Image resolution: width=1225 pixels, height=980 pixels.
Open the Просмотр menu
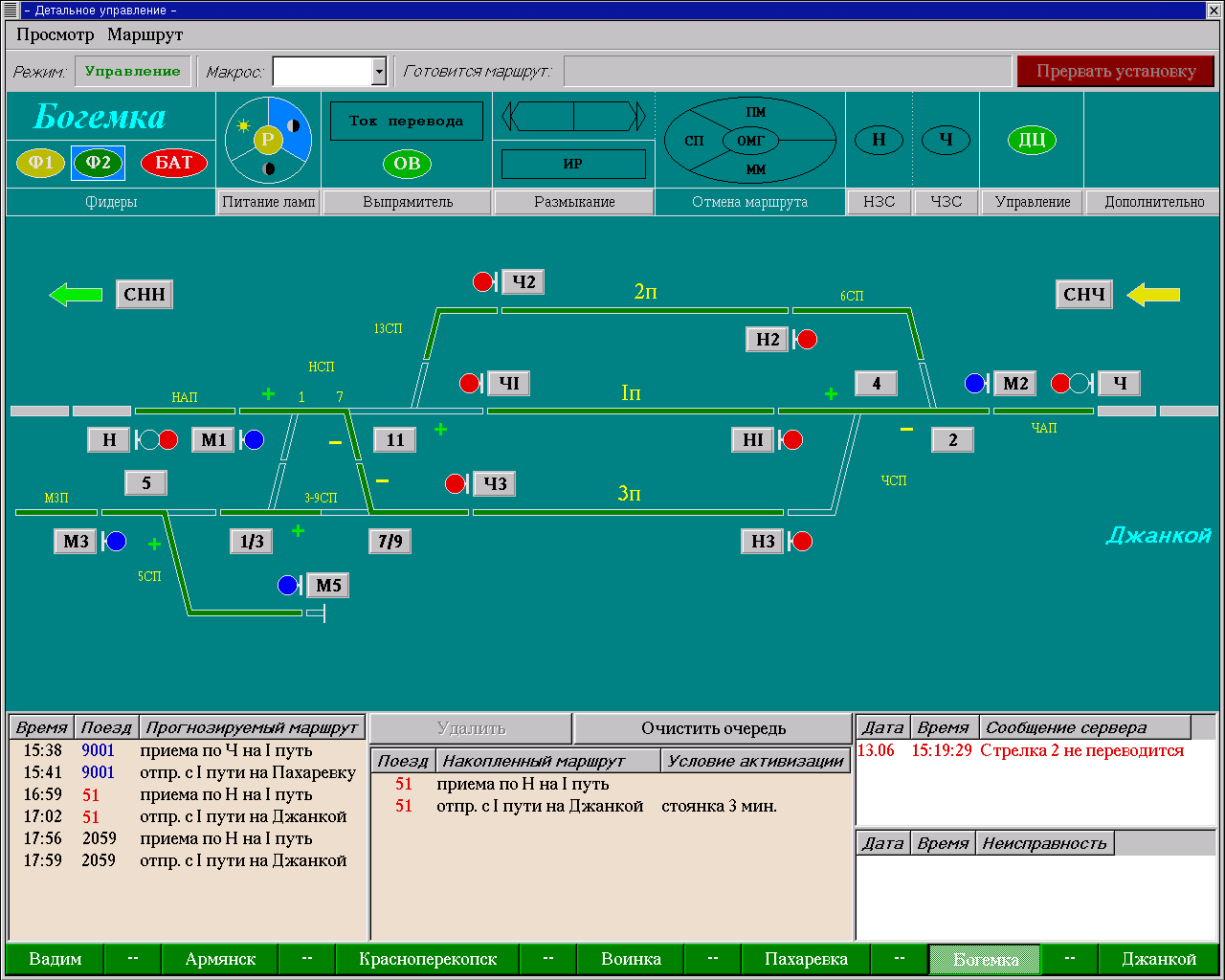[x=56, y=34]
